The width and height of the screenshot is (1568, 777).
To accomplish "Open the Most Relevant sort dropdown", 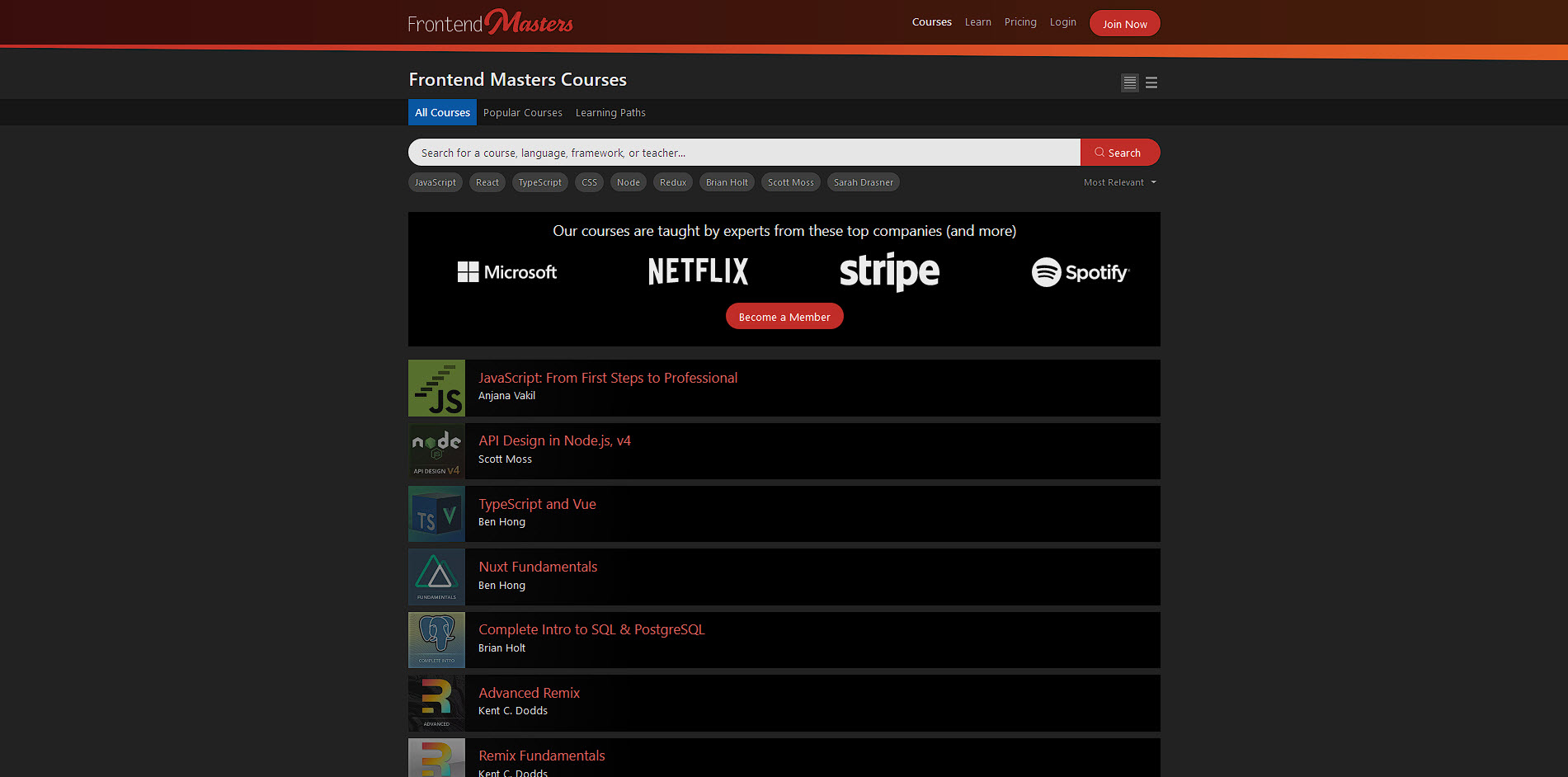I will click(1120, 182).
